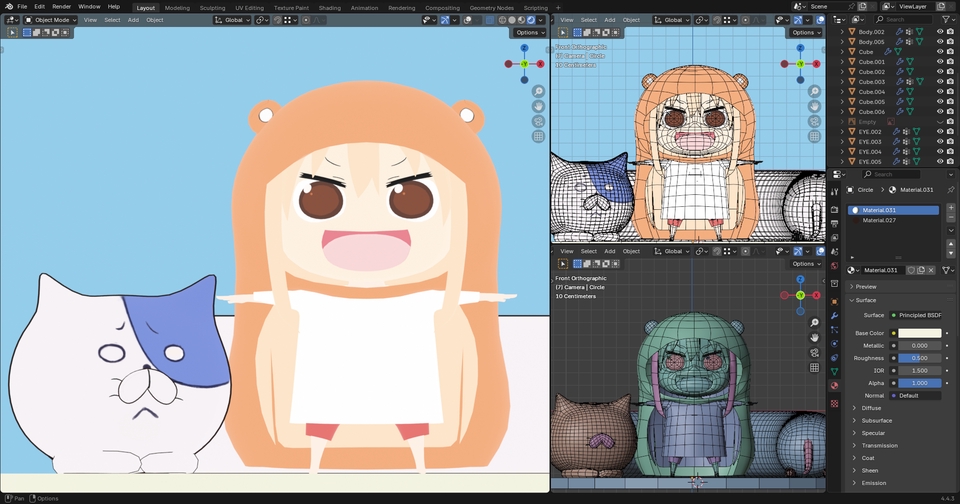Viewport: 960px width, 504px height.
Task: Toggle viewport visibility of Body.002
Action: 939,32
